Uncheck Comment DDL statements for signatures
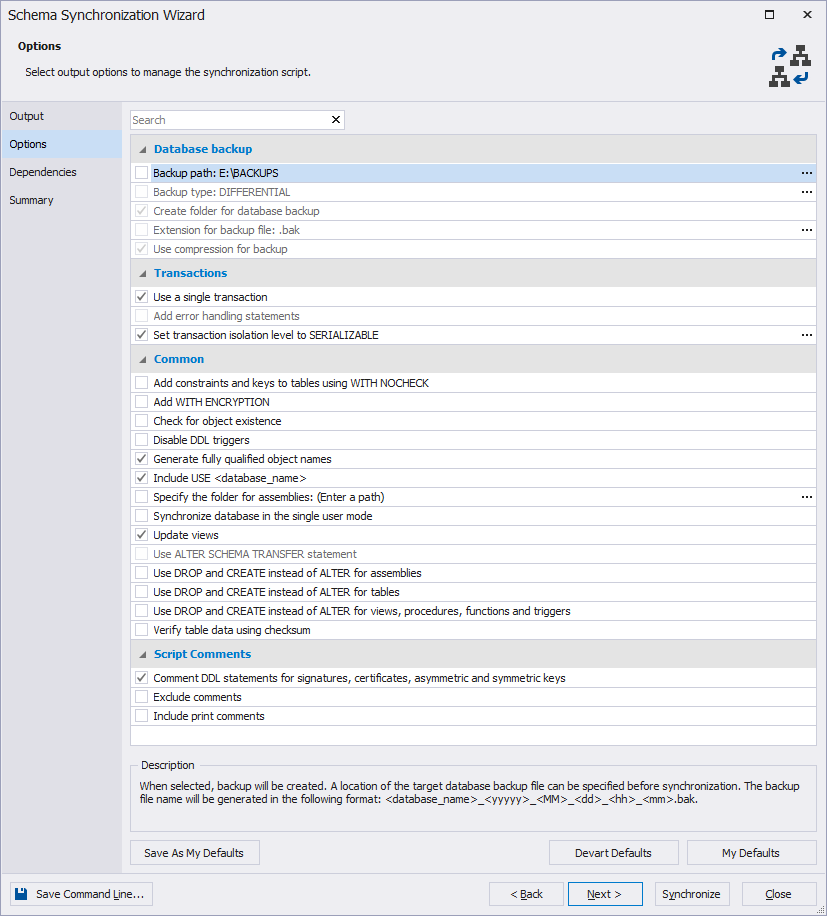Viewport: 827px width, 916px height. pyautogui.click(x=141, y=678)
